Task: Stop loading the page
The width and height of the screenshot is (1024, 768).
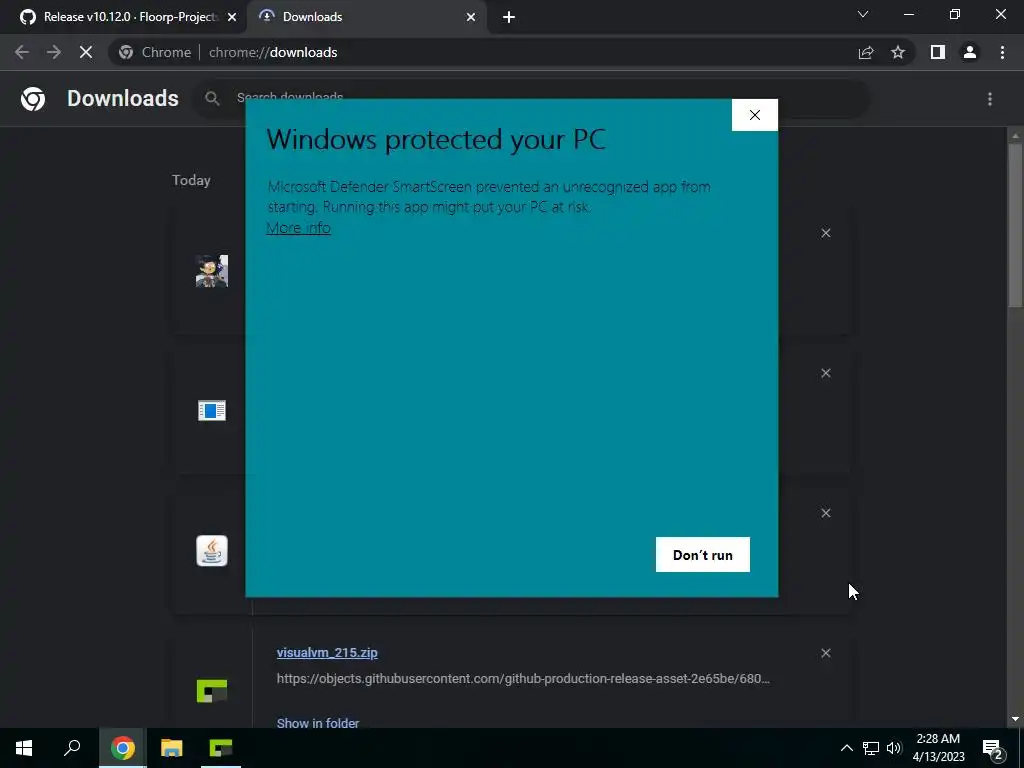Action: (x=86, y=52)
